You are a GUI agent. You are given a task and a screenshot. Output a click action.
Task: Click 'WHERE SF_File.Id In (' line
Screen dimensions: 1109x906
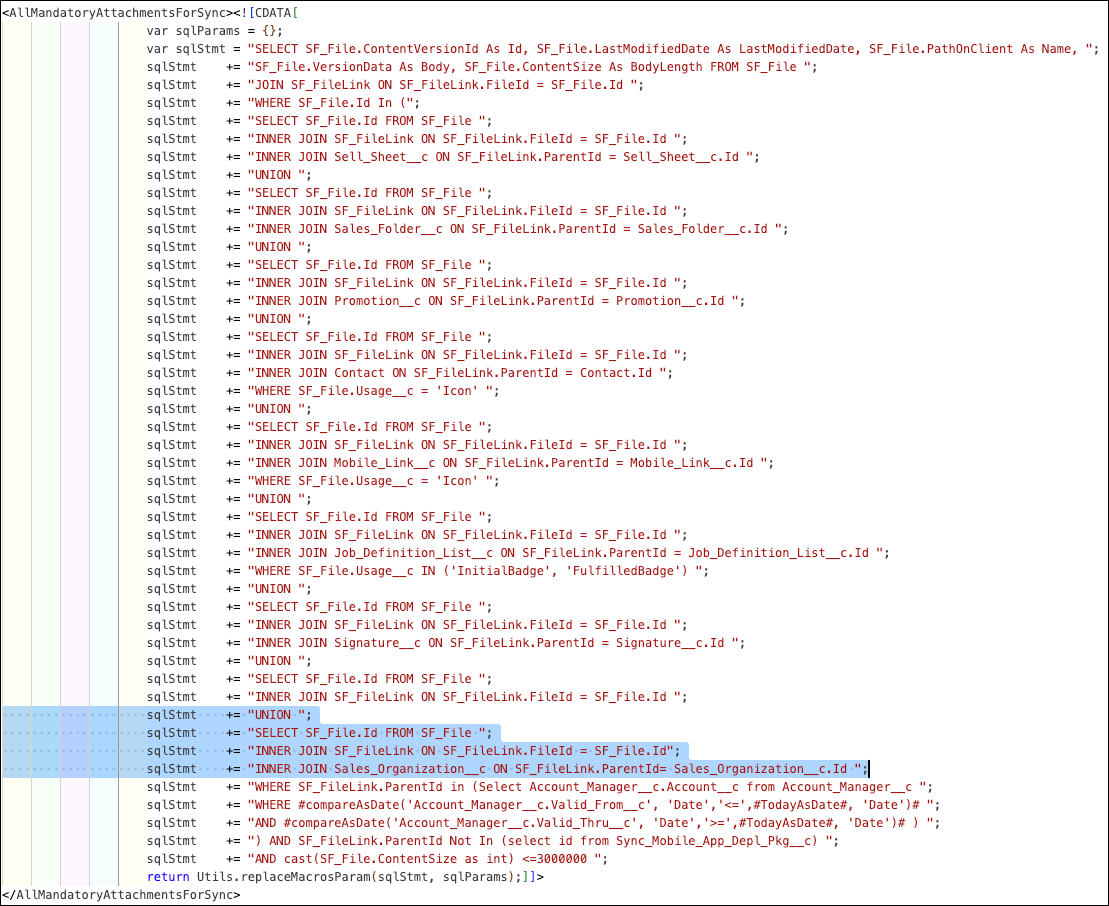point(283,103)
